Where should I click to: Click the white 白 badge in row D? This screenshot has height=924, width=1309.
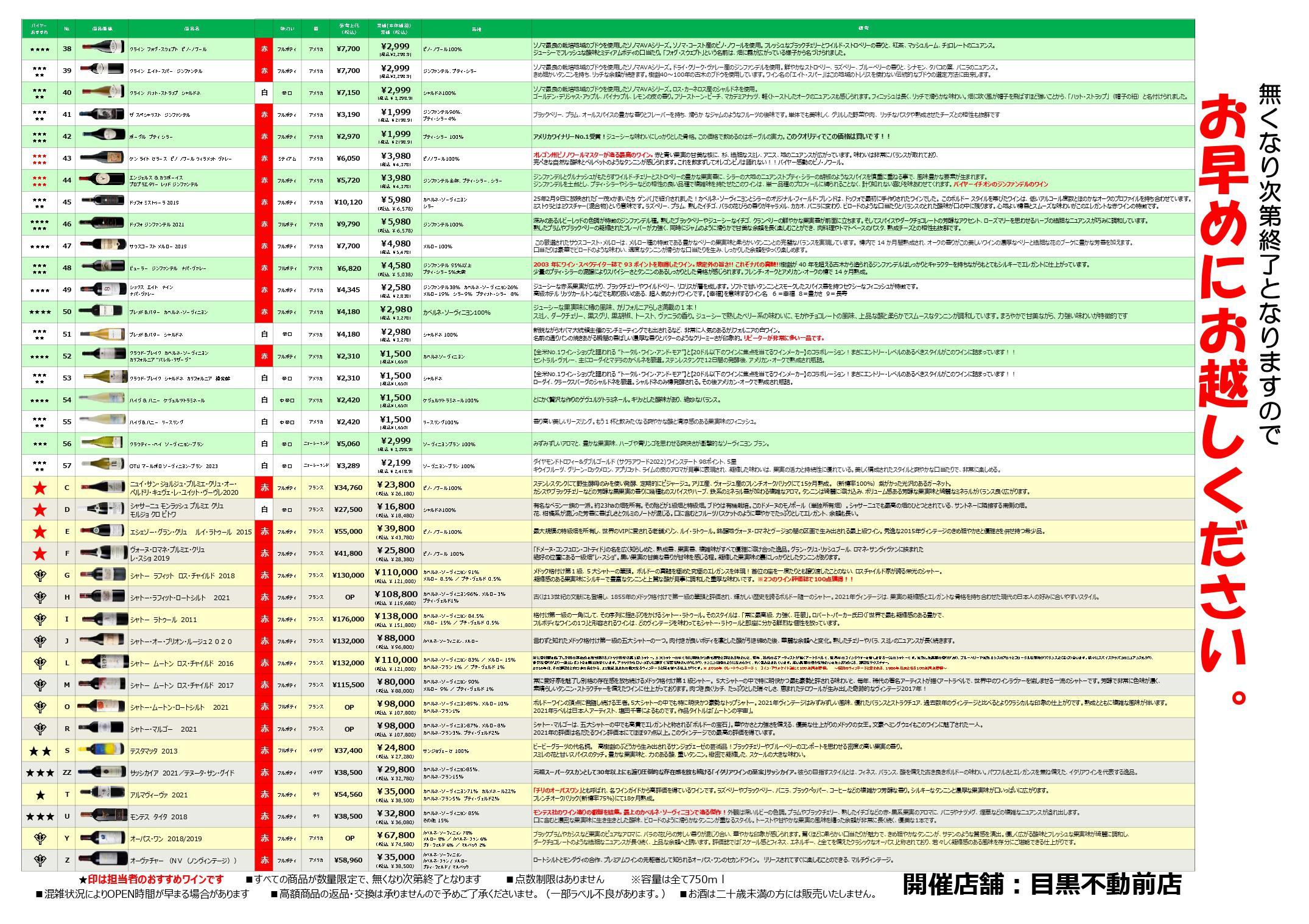pos(264,510)
